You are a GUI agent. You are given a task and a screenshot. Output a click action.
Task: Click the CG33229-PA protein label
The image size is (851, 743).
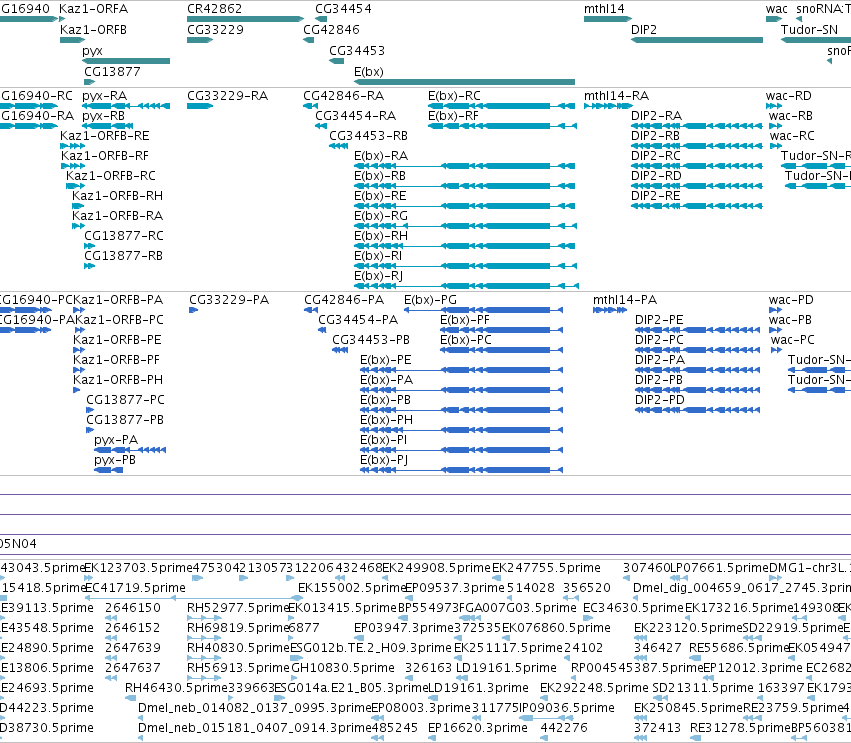(x=229, y=300)
